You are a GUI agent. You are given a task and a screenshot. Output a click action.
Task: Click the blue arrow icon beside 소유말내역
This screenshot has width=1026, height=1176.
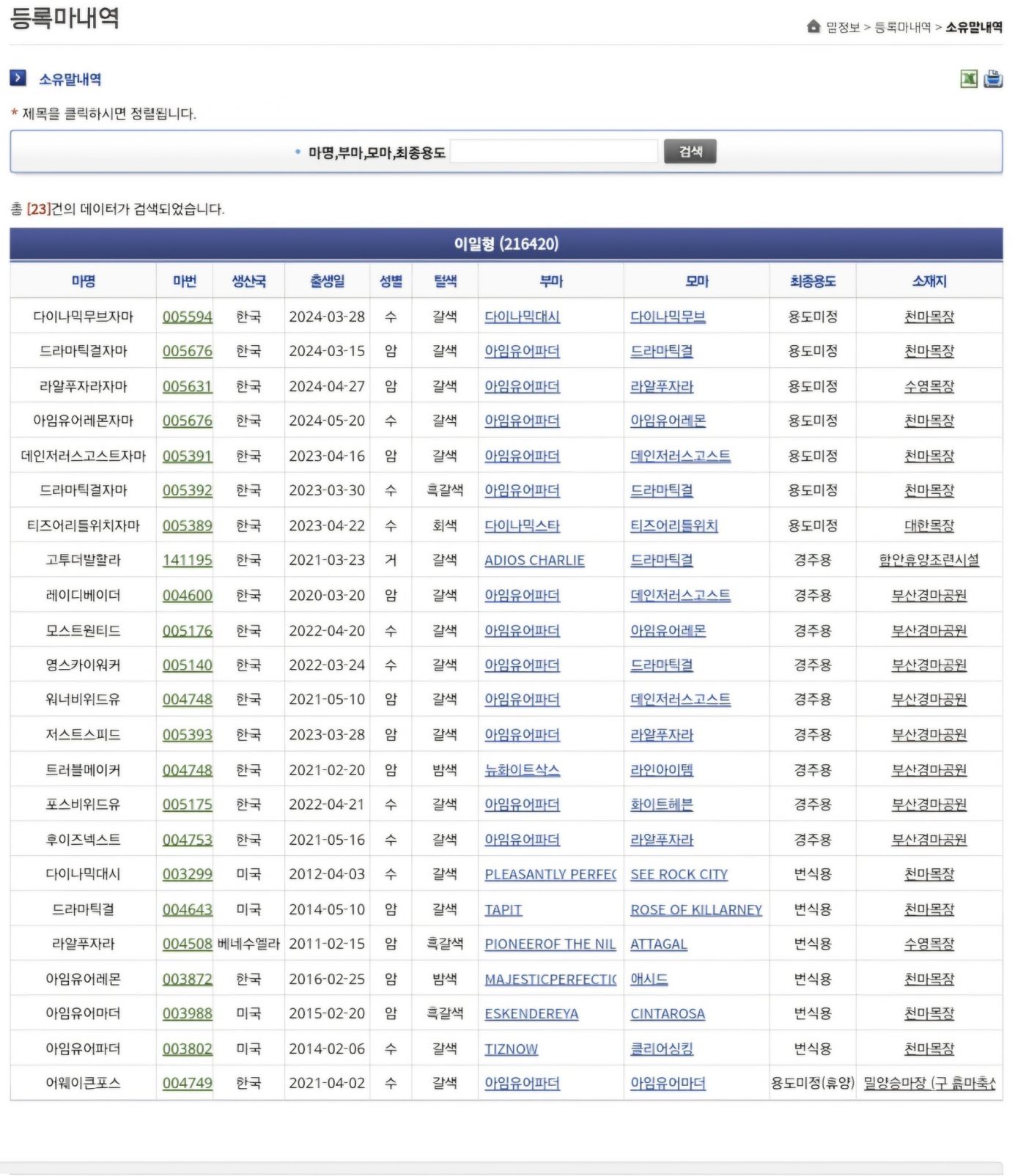pos(18,78)
